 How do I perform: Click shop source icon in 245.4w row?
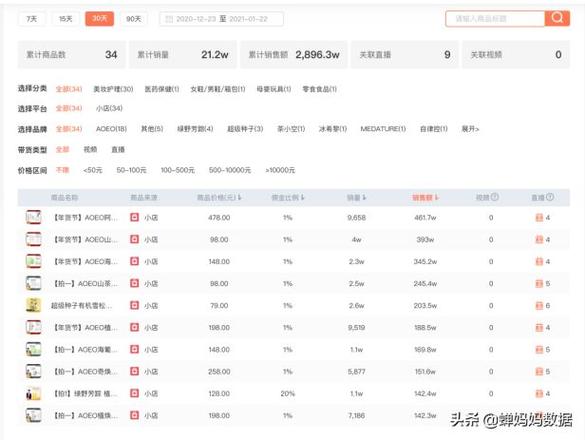(x=134, y=283)
